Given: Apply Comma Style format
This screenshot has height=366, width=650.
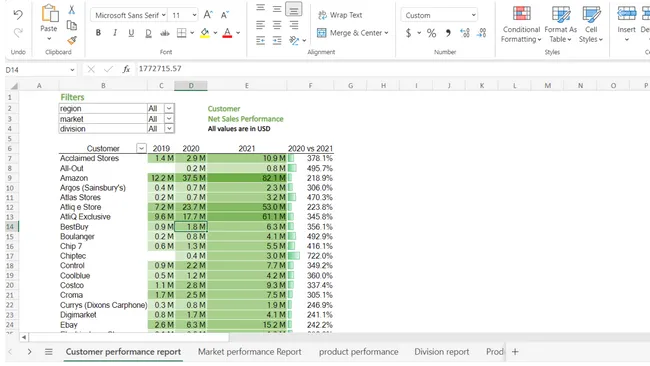Looking at the screenshot, I should tap(448, 33).
